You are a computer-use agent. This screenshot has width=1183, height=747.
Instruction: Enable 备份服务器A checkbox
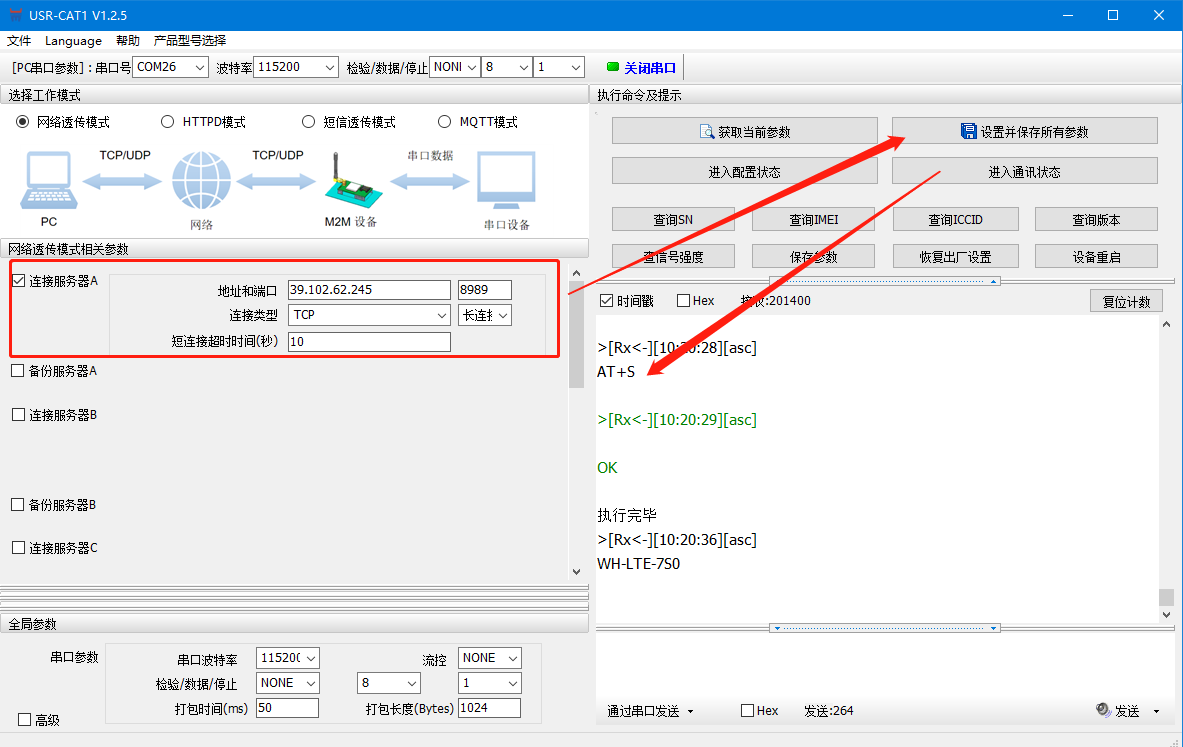[x=18, y=370]
